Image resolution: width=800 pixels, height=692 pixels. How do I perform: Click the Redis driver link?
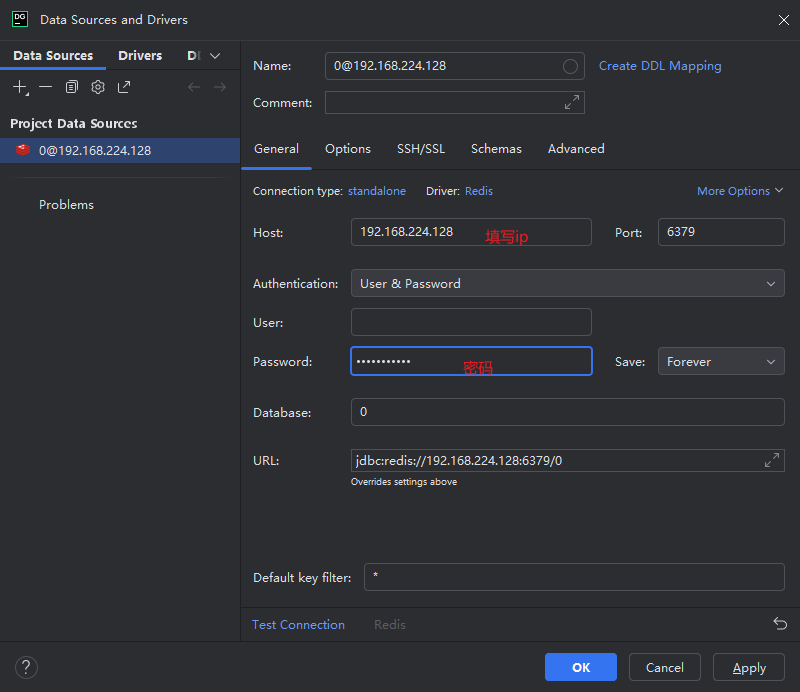pyautogui.click(x=479, y=191)
